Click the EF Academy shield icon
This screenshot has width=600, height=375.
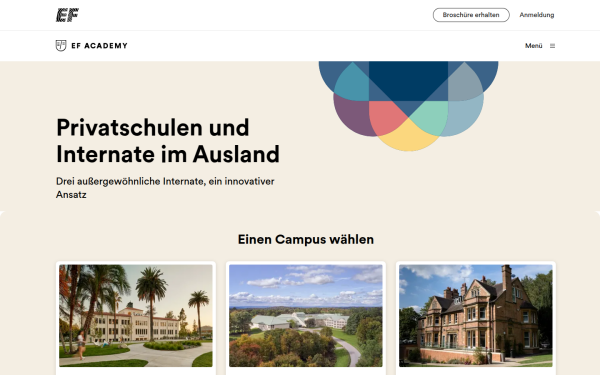61,46
